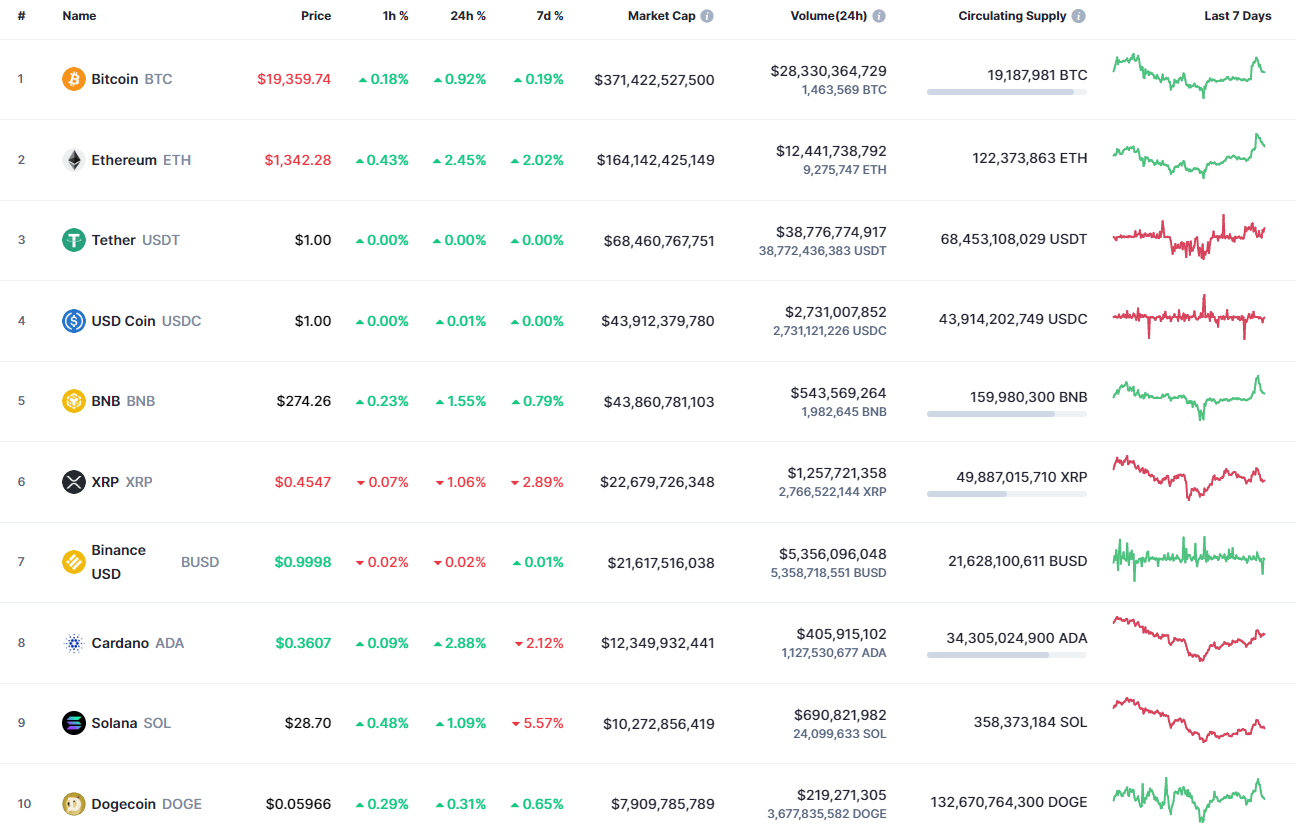Sort by Circulating Supply column header
1296x840 pixels.
(1012, 16)
